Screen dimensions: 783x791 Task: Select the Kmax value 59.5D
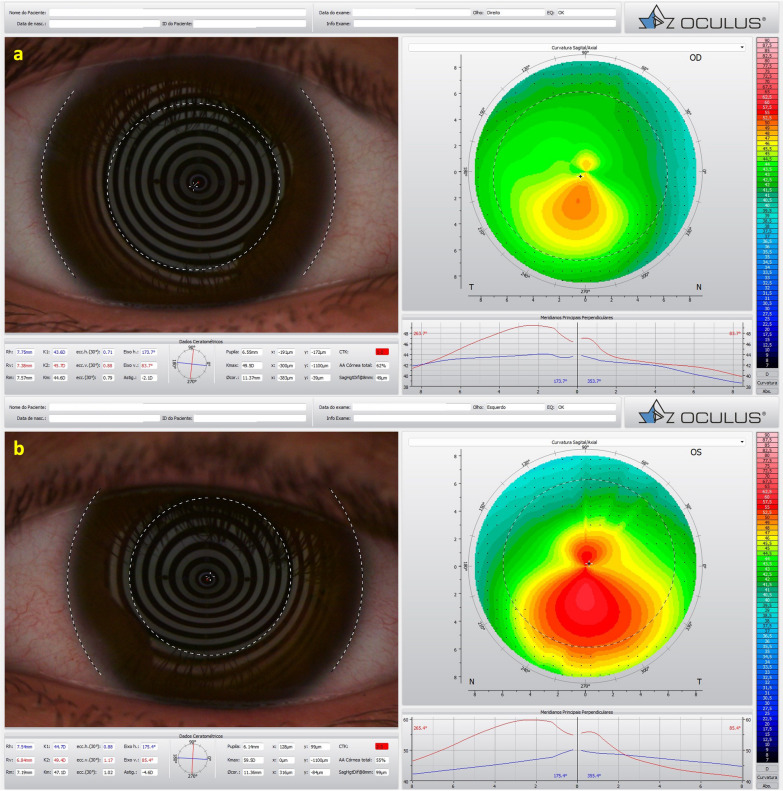click(x=252, y=760)
